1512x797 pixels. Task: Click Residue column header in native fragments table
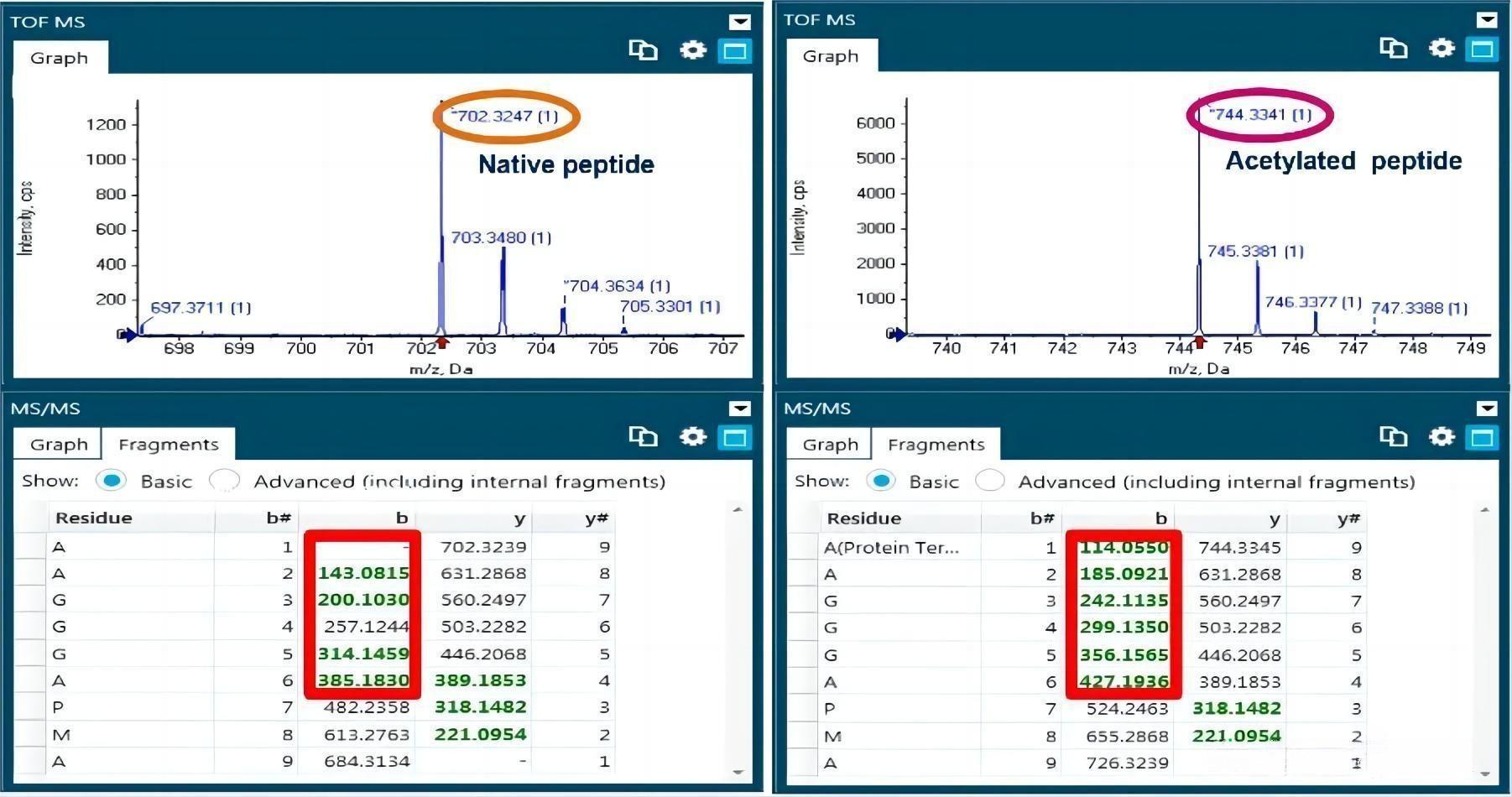pos(131,518)
